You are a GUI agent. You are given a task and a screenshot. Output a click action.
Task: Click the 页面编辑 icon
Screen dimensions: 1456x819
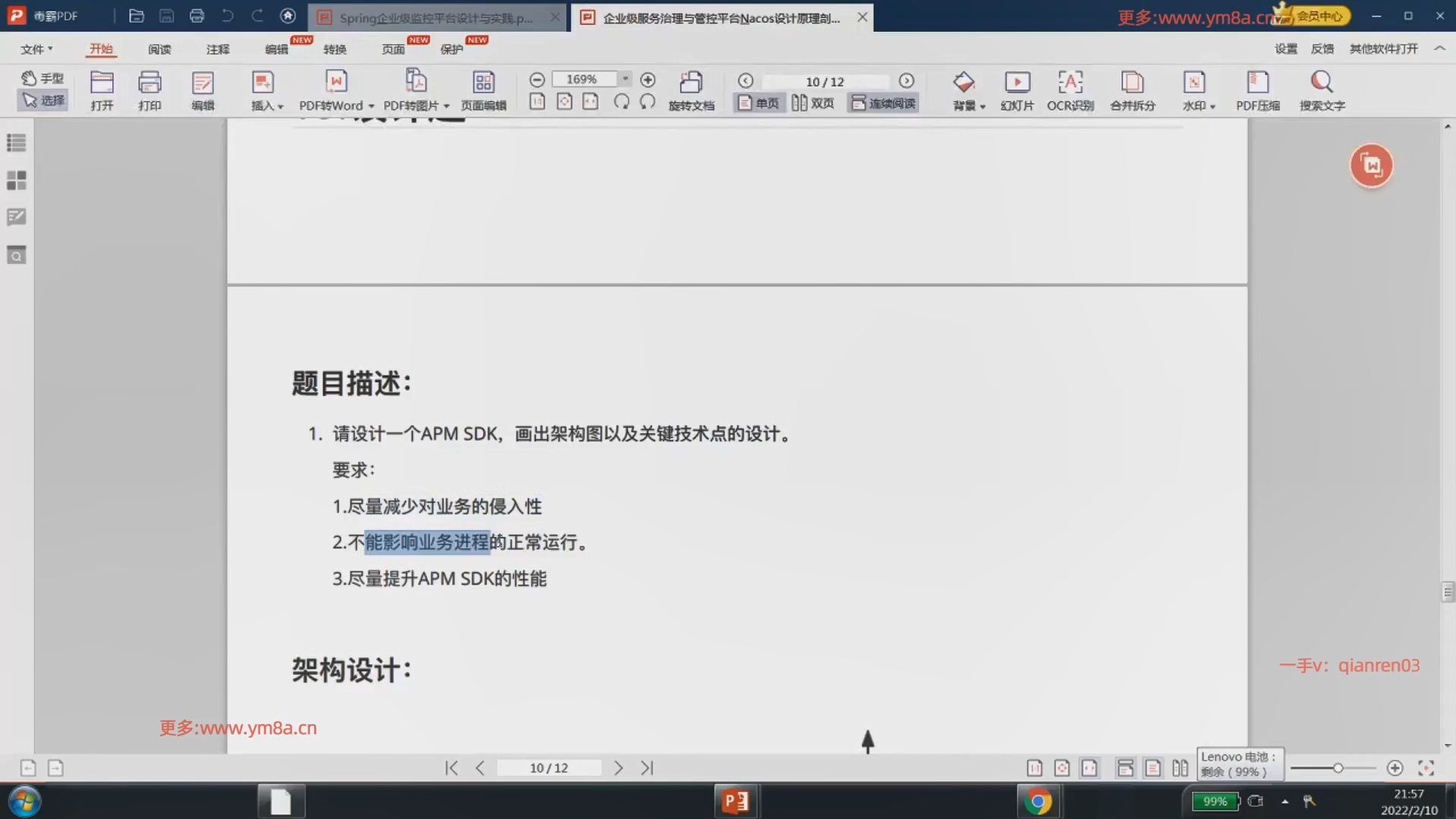[x=483, y=82]
